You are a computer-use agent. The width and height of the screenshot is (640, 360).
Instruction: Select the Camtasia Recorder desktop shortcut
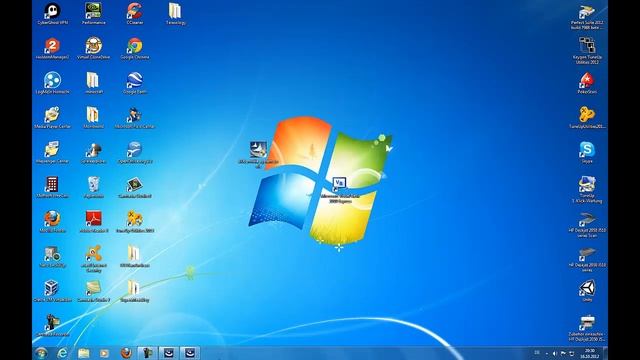click(x=52, y=326)
